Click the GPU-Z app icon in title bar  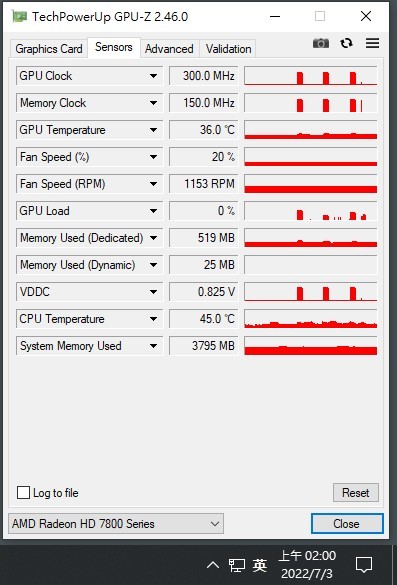[x=19, y=16]
